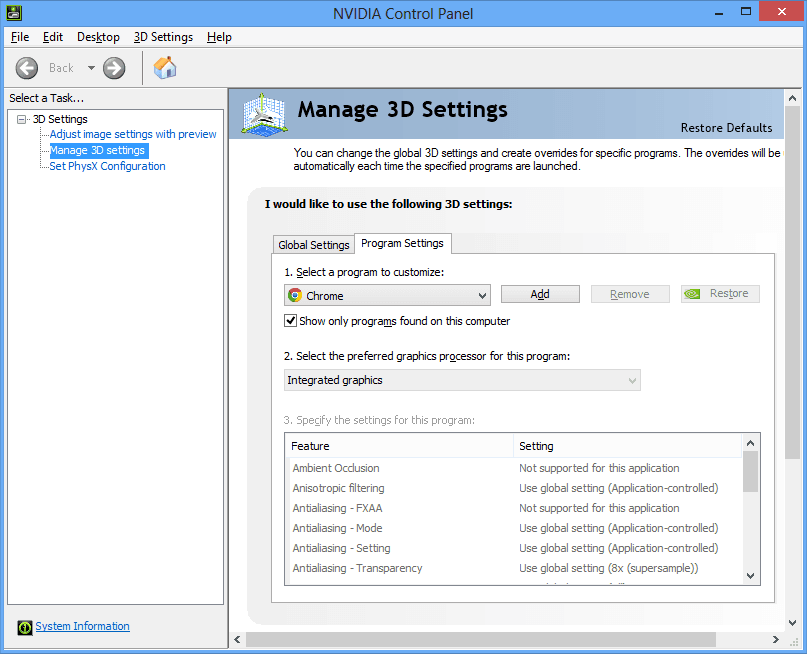Screen dimensions: 807x654
Task: Open the Back history dropdown arrow
Action: 91,68
